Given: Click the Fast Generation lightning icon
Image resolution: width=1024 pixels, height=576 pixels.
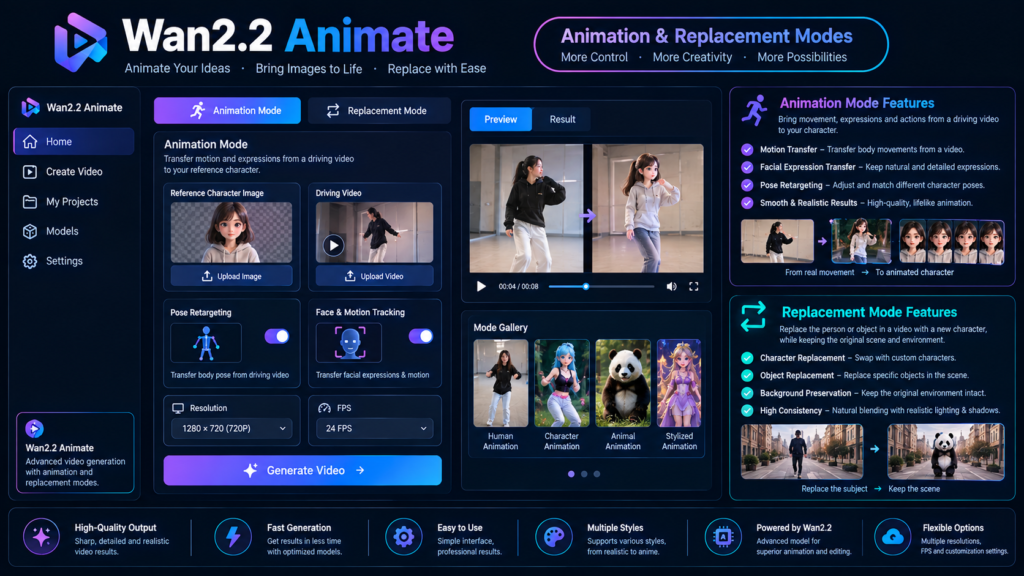Looking at the screenshot, I should click(x=233, y=537).
